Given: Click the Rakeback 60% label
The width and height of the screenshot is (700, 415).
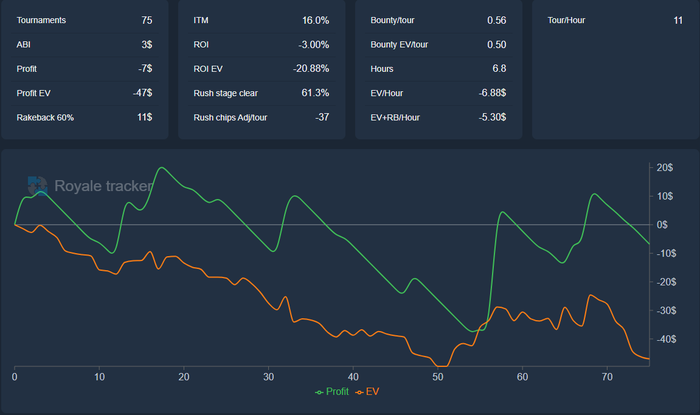Looking at the screenshot, I should click(45, 117).
